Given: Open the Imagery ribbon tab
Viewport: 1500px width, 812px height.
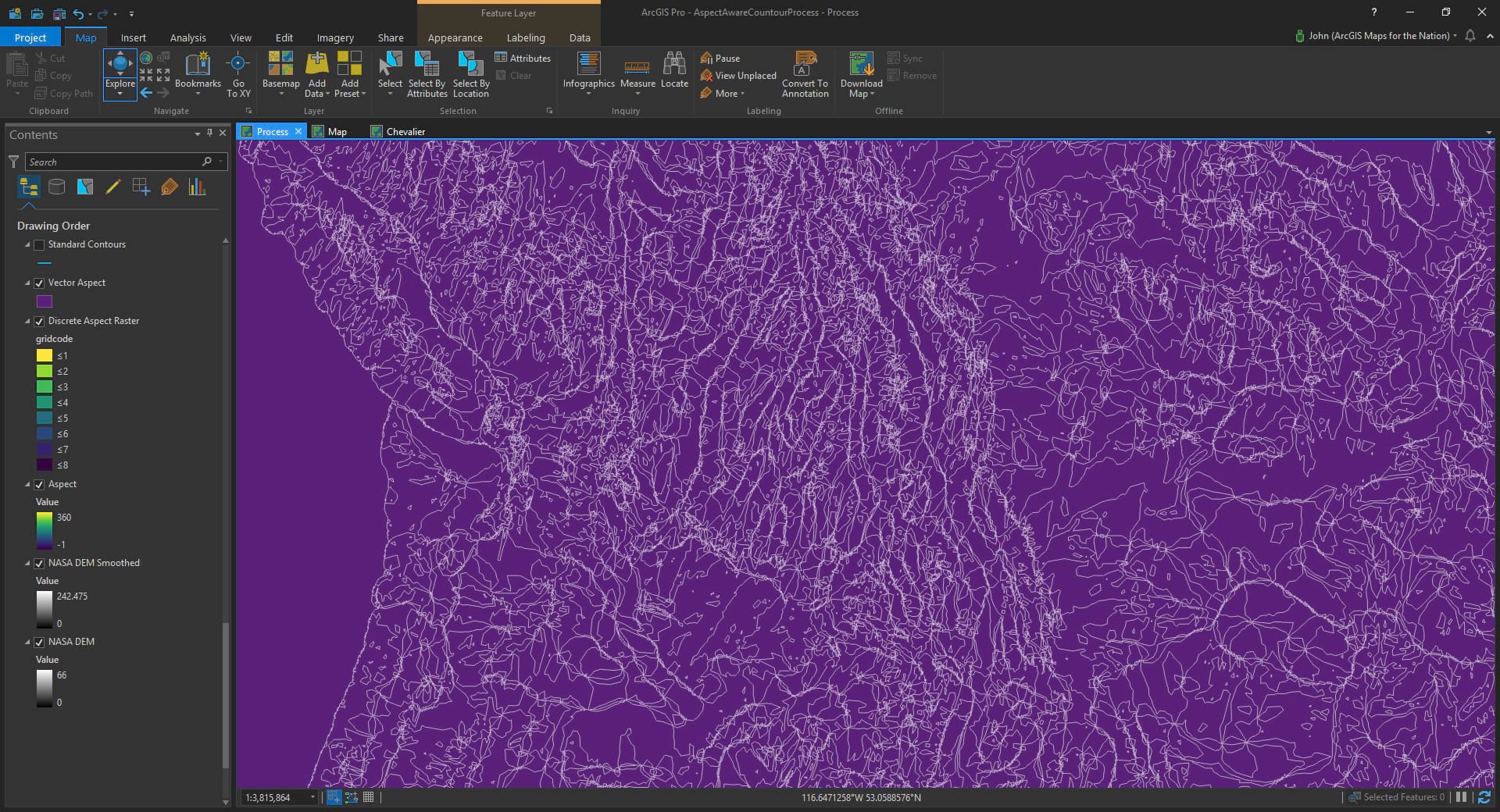Looking at the screenshot, I should 335,37.
